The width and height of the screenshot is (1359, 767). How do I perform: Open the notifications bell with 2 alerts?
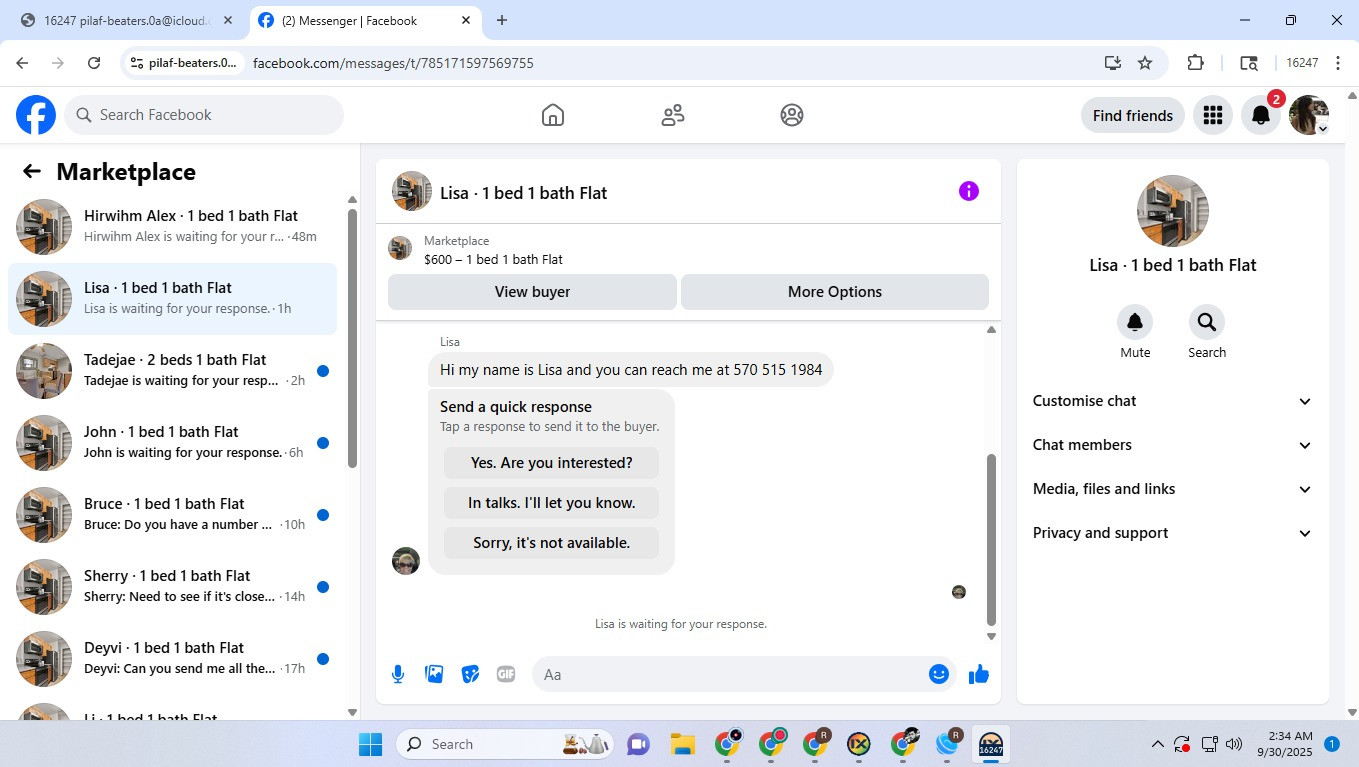point(1261,115)
